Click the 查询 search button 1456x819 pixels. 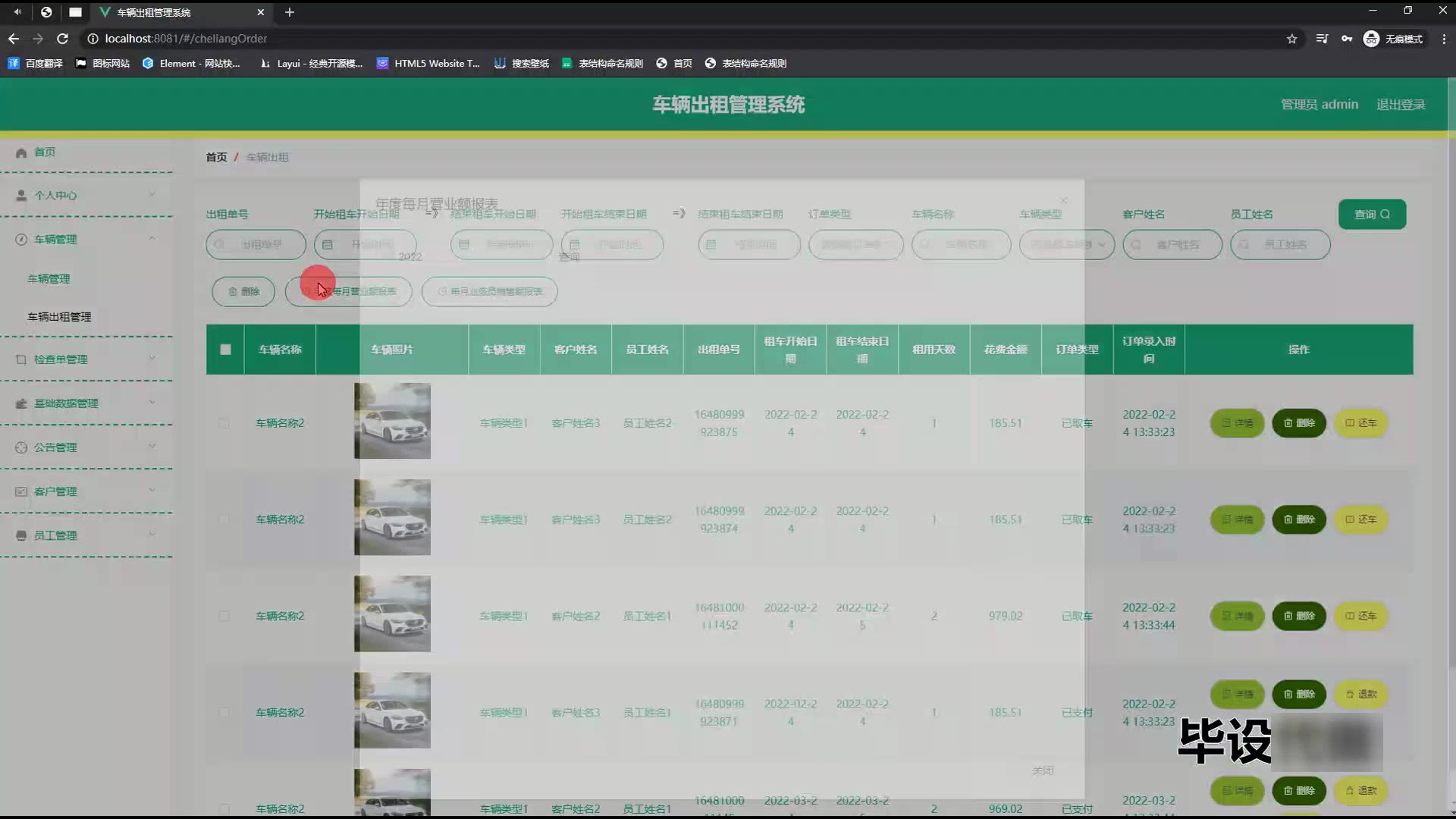(1372, 215)
